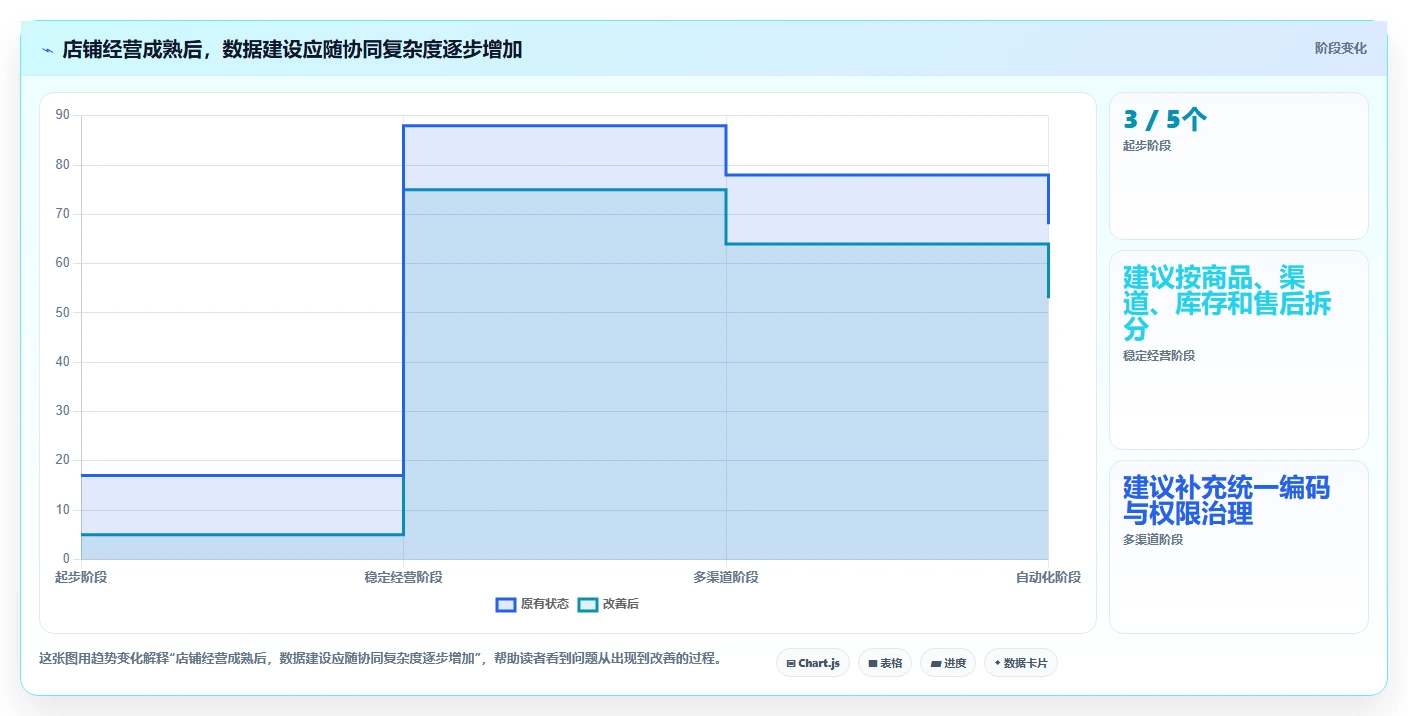This screenshot has height=716, width=1408.
Task: Toggle the 改善后 legend item
Action: (x=609, y=604)
